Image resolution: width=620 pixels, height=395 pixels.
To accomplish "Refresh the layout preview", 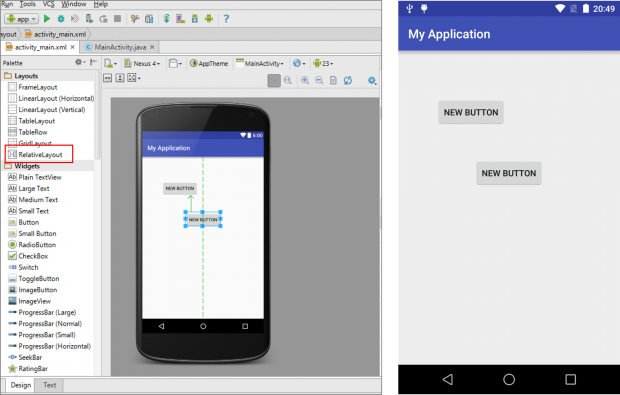I will click(348, 80).
